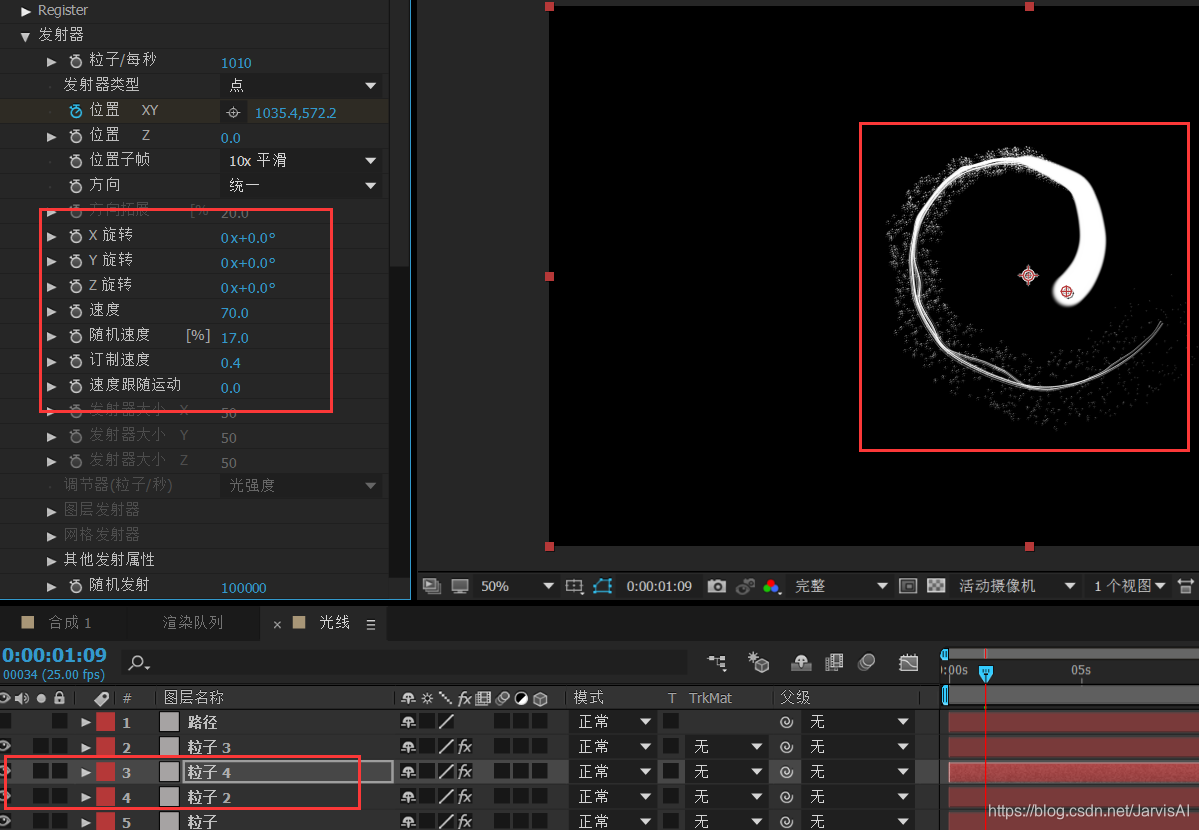The width and height of the screenshot is (1199, 830).
Task: Toggle stopwatch for X 旋转
Action: [x=76, y=236]
